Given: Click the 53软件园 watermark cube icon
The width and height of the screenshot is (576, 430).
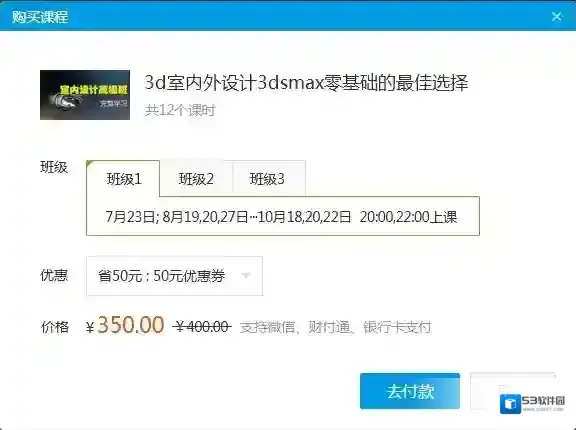Looking at the screenshot, I should [510, 404].
